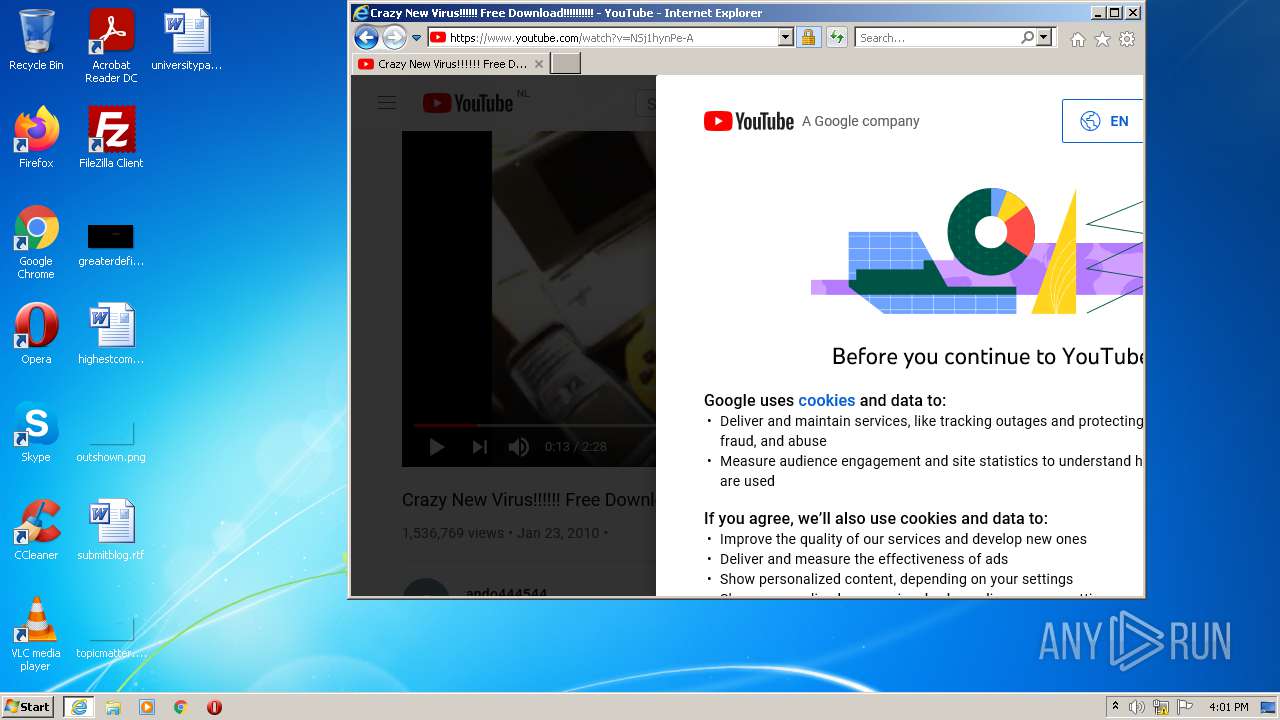The height and width of the screenshot is (720, 1280).
Task: Expand the address bar autocomplete dropdown
Action: coord(785,38)
